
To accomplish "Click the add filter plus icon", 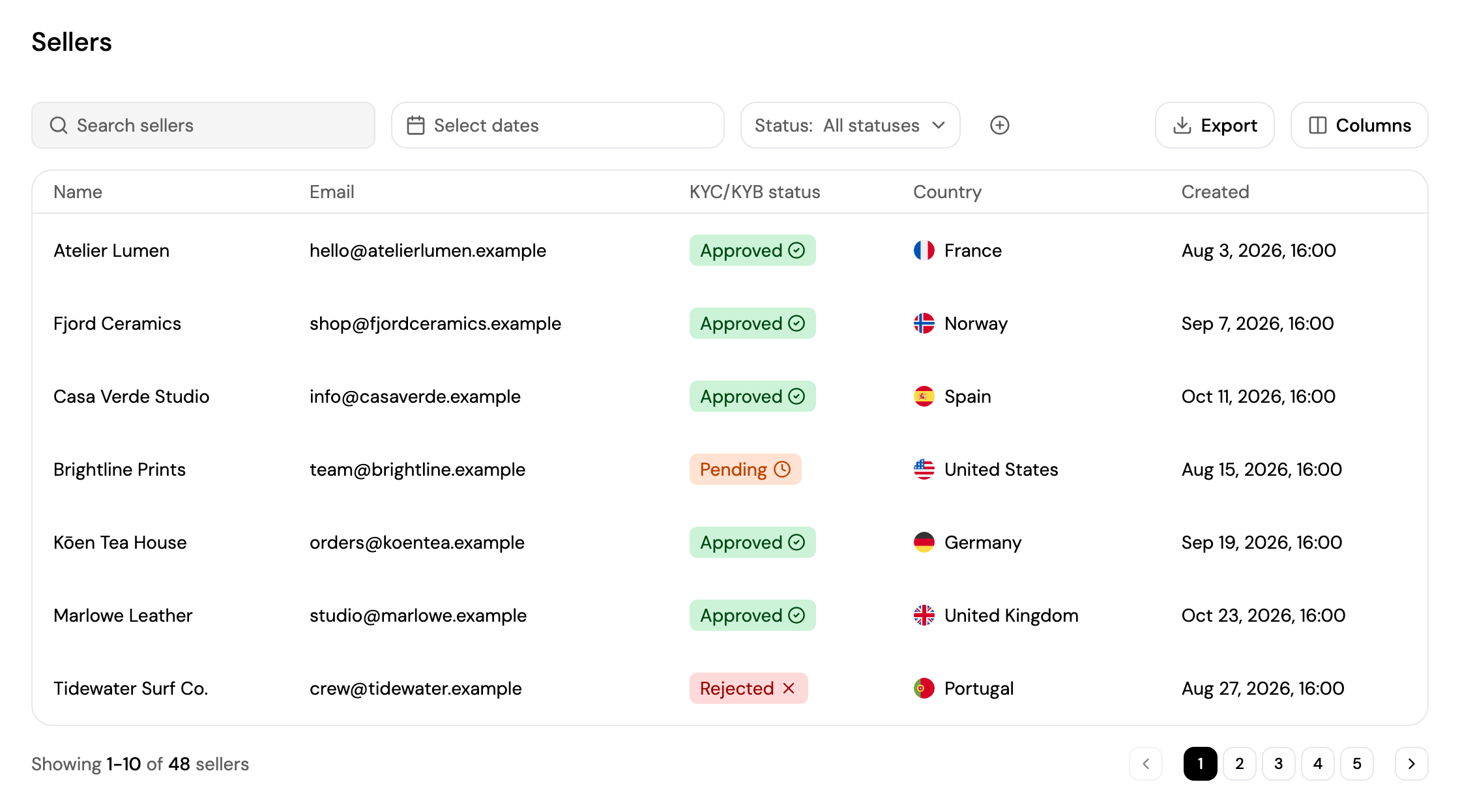I will (x=999, y=125).
